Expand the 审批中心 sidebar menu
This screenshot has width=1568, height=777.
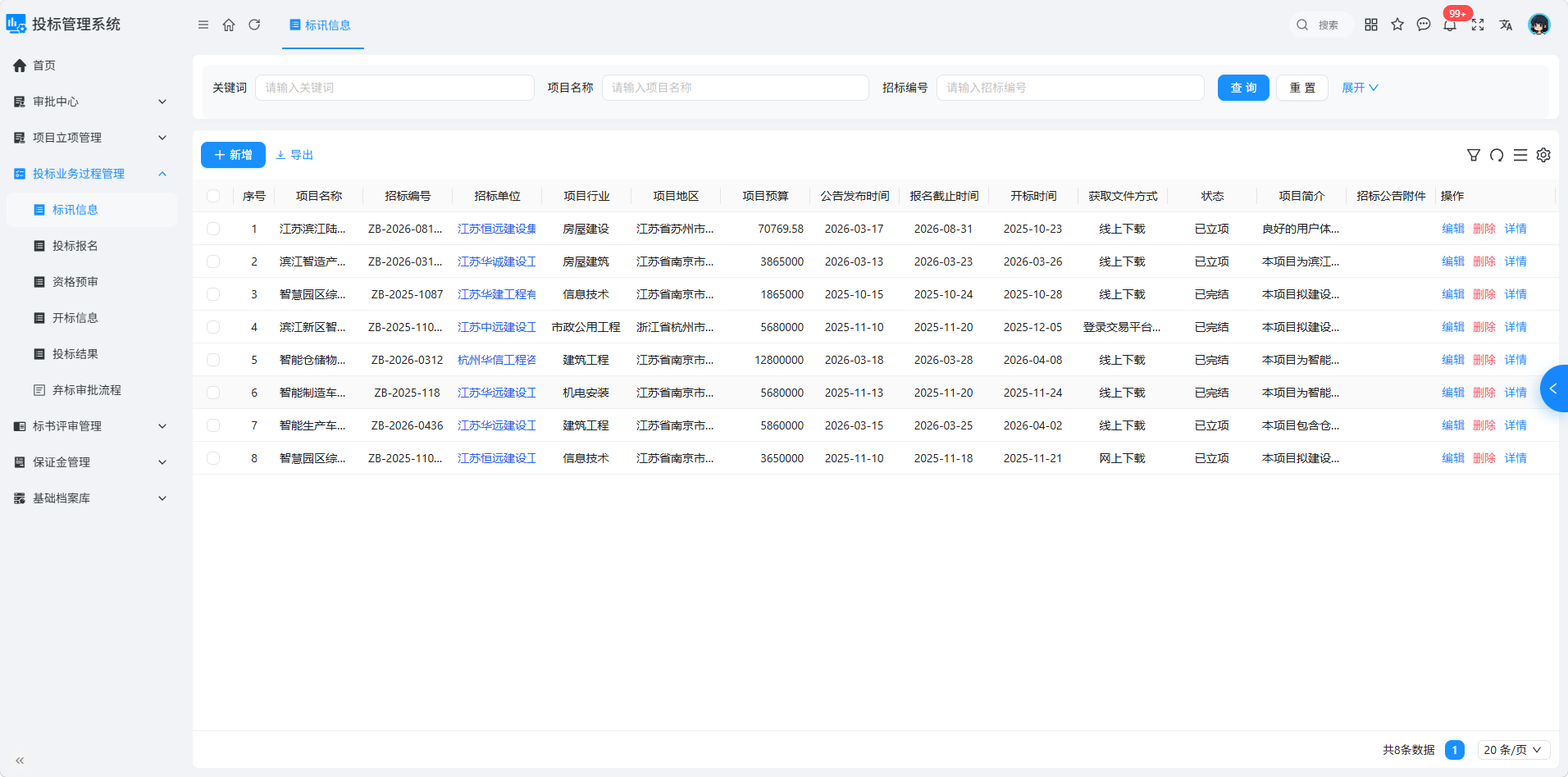(90, 102)
